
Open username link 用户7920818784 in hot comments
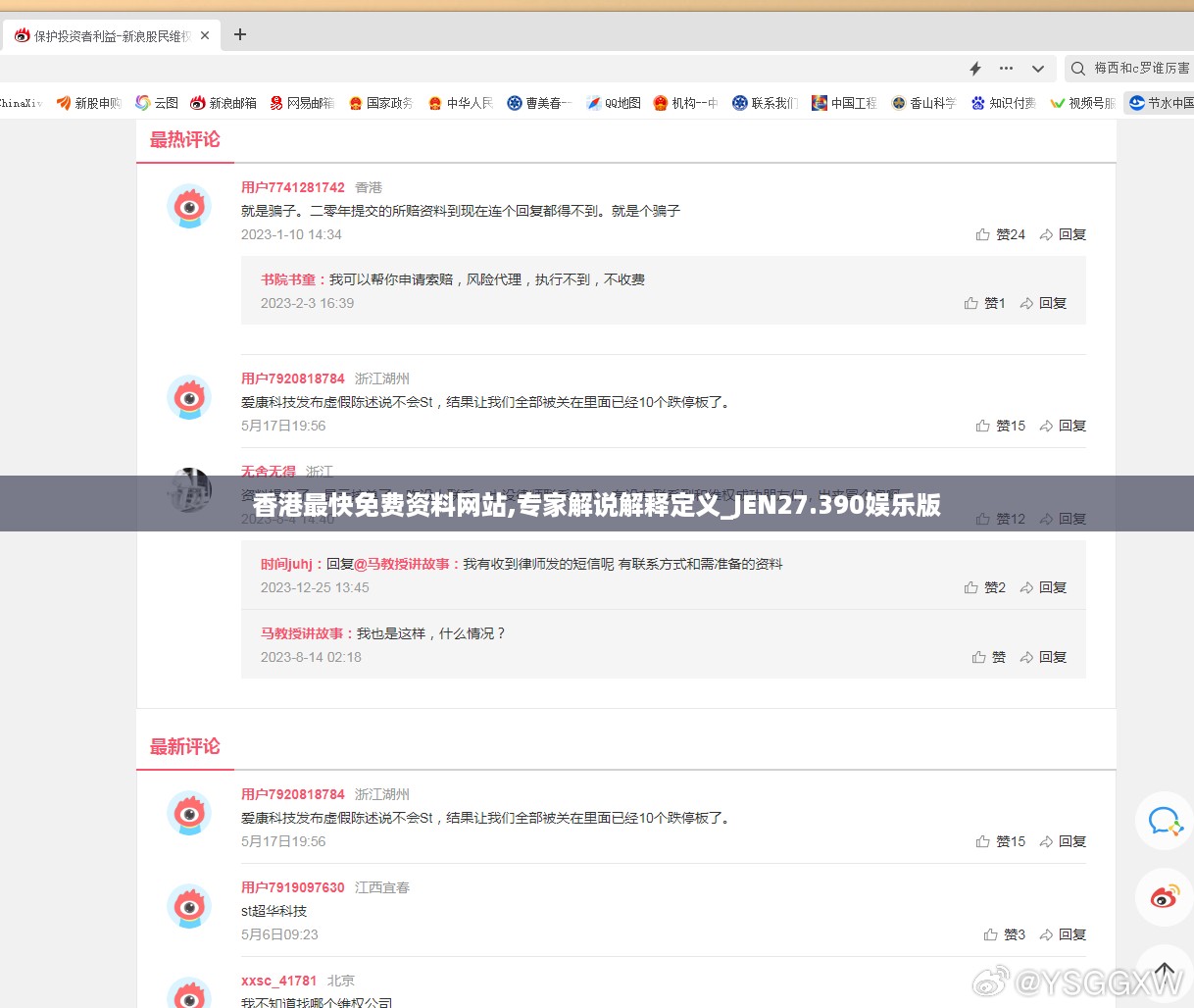click(293, 378)
